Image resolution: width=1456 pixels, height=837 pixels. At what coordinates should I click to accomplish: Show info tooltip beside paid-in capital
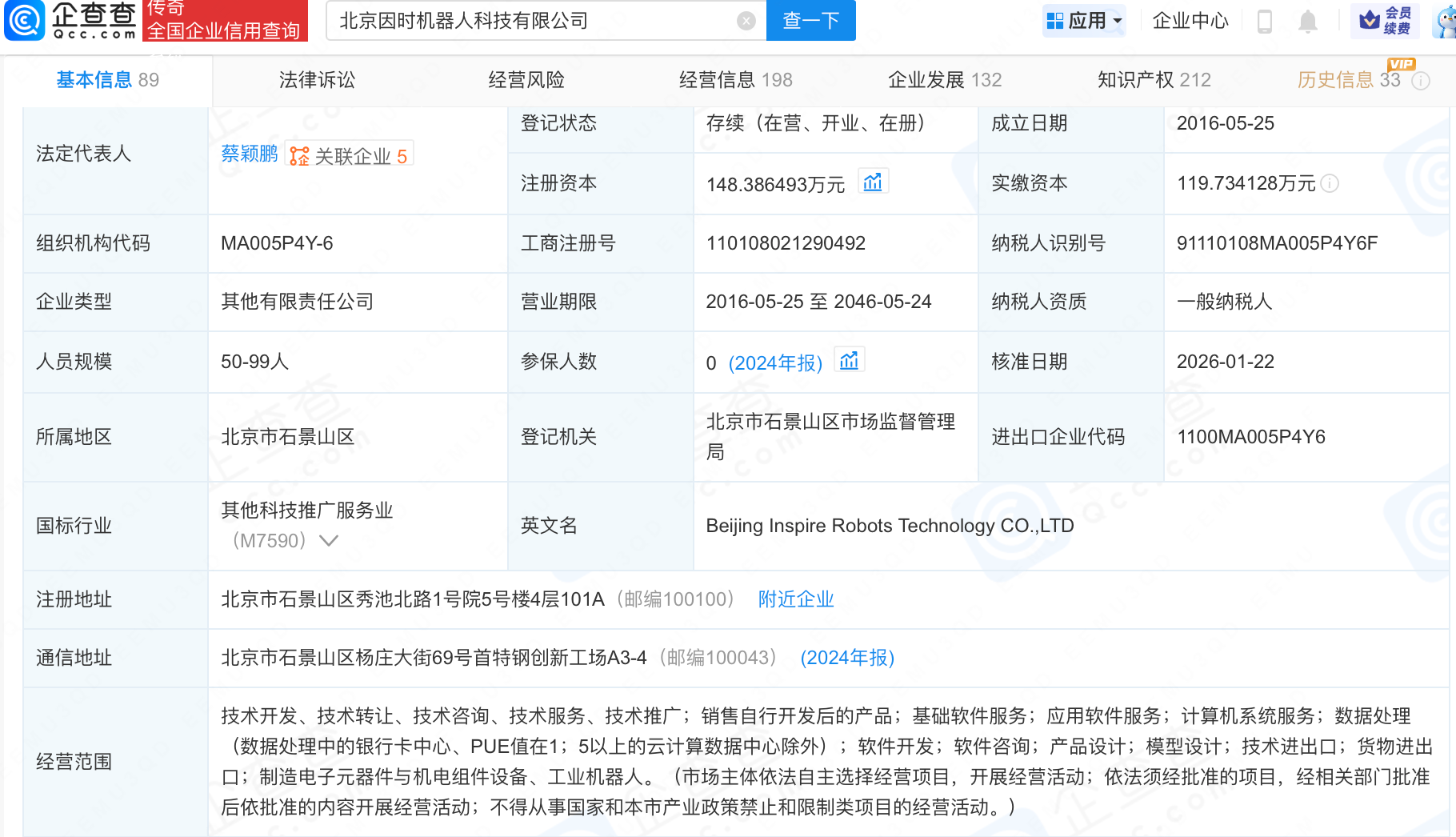coord(1330,183)
